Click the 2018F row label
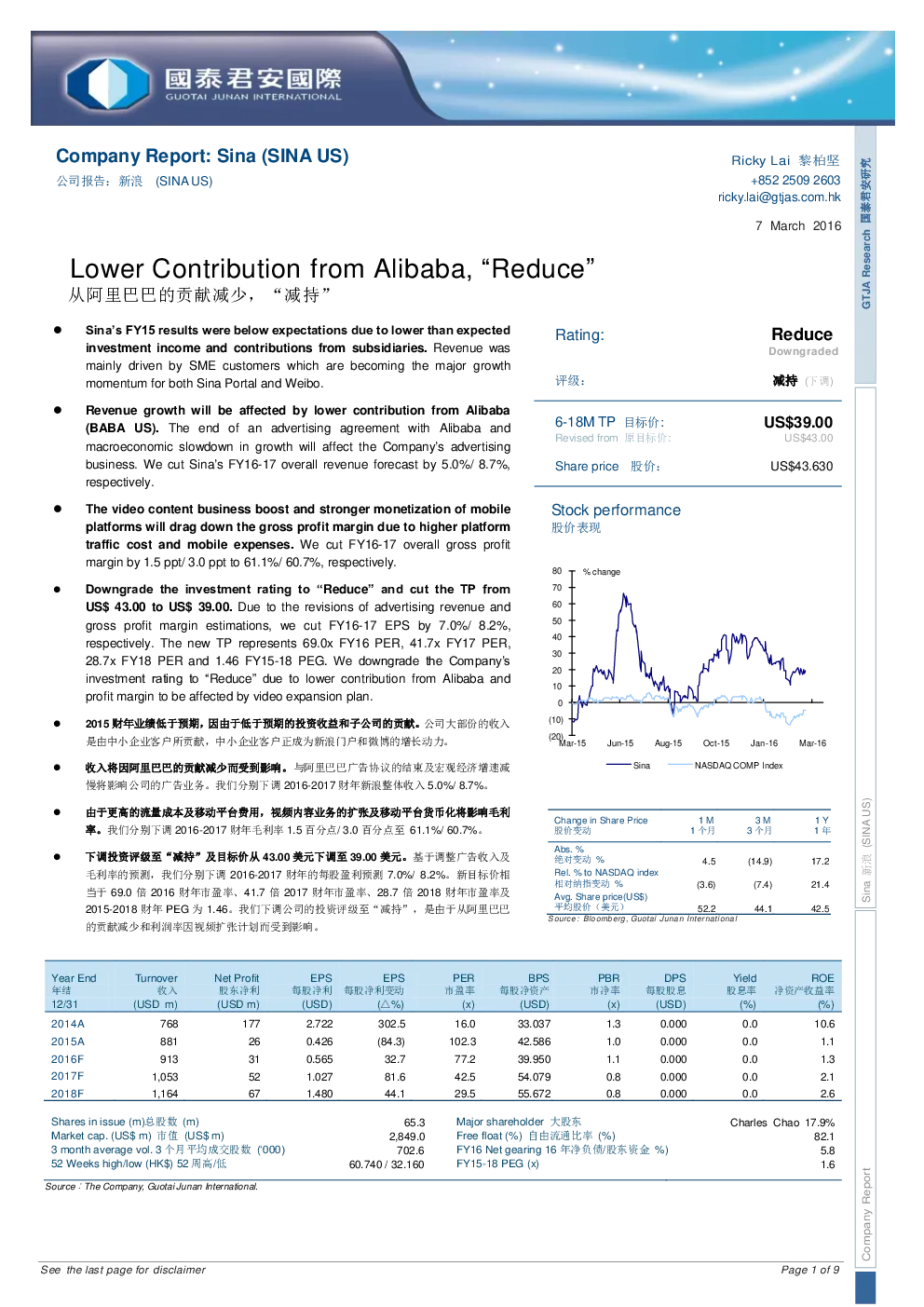Viewport: 924px width, 1307px height. coord(67,1094)
